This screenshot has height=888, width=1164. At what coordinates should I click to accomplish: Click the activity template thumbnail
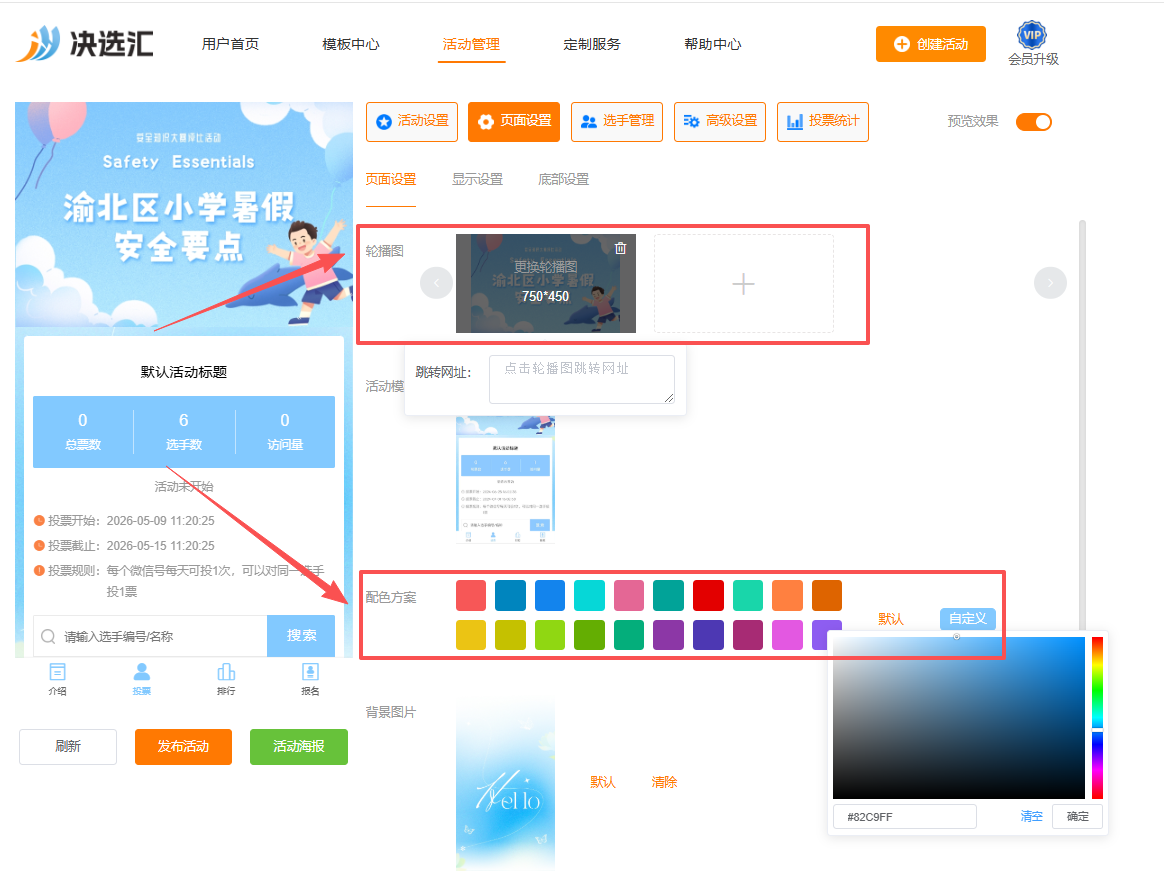click(506, 479)
